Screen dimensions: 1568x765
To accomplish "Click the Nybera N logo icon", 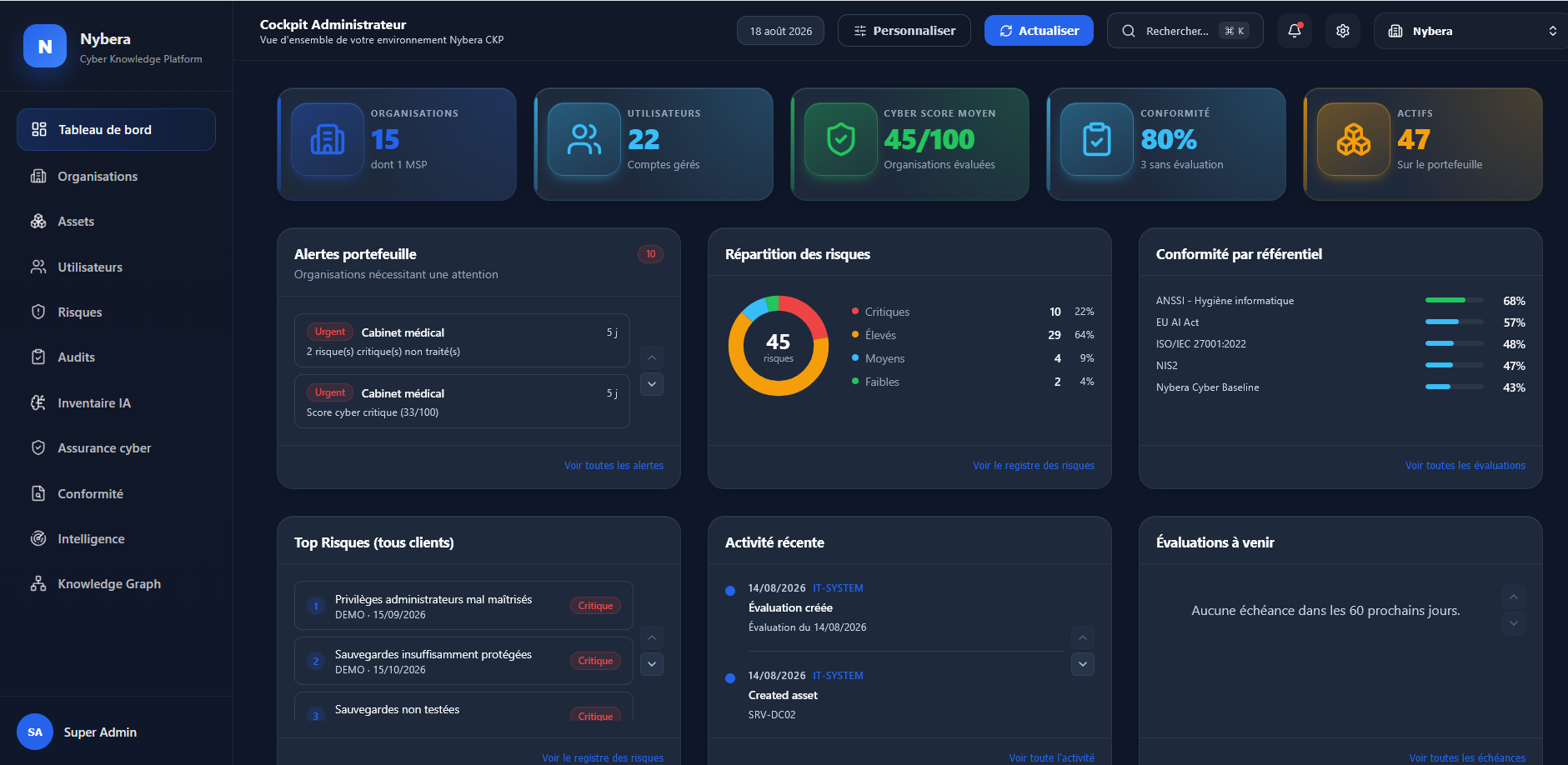I will coord(45,47).
